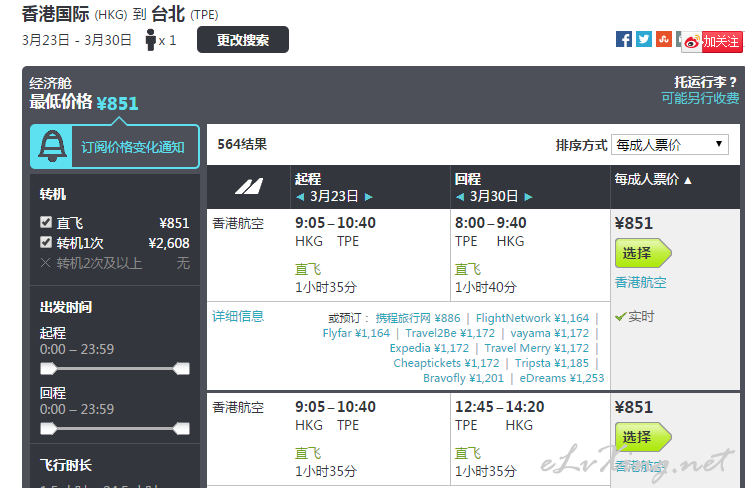Click second flight return time 12:45–14:20
The image size is (745, 496).
click(500, 407)
